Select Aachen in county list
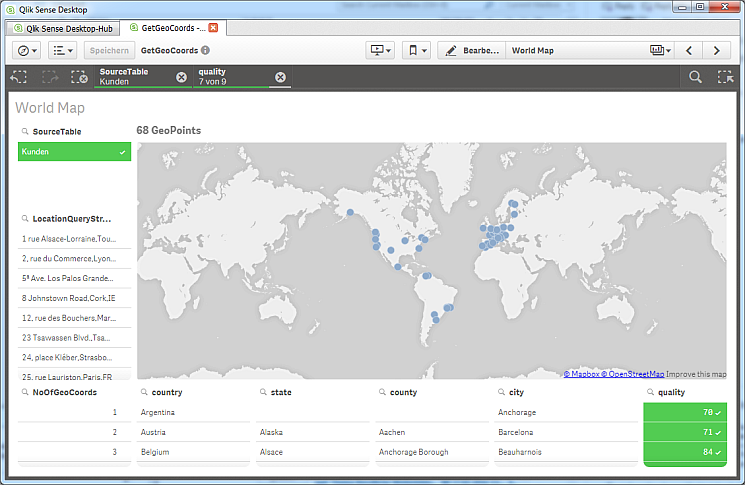 tap(432, 432)
